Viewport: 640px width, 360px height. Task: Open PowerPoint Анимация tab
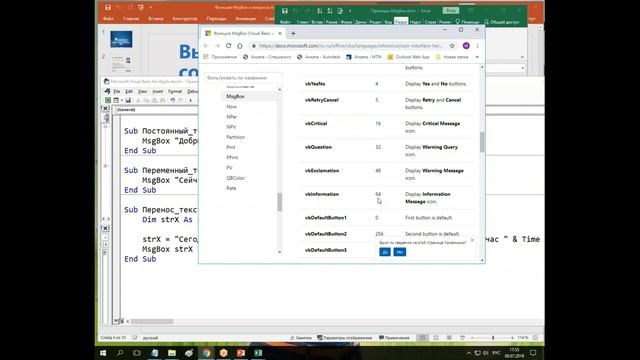[x=246, y=19]
